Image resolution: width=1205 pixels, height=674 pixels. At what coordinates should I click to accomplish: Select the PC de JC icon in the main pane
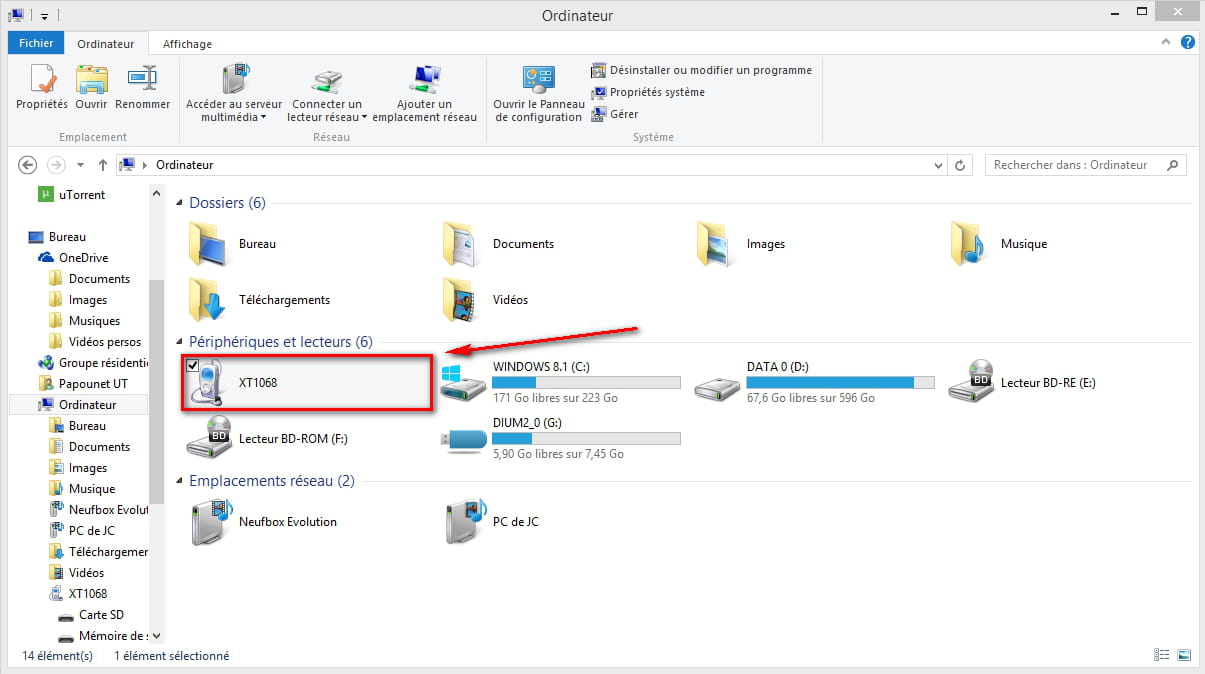(x=464, y=522)
